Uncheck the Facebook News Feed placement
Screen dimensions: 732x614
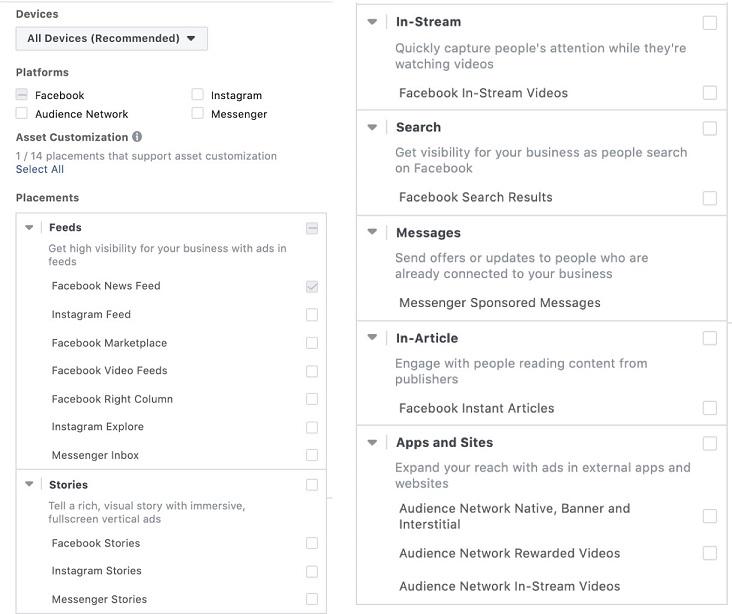312,286
